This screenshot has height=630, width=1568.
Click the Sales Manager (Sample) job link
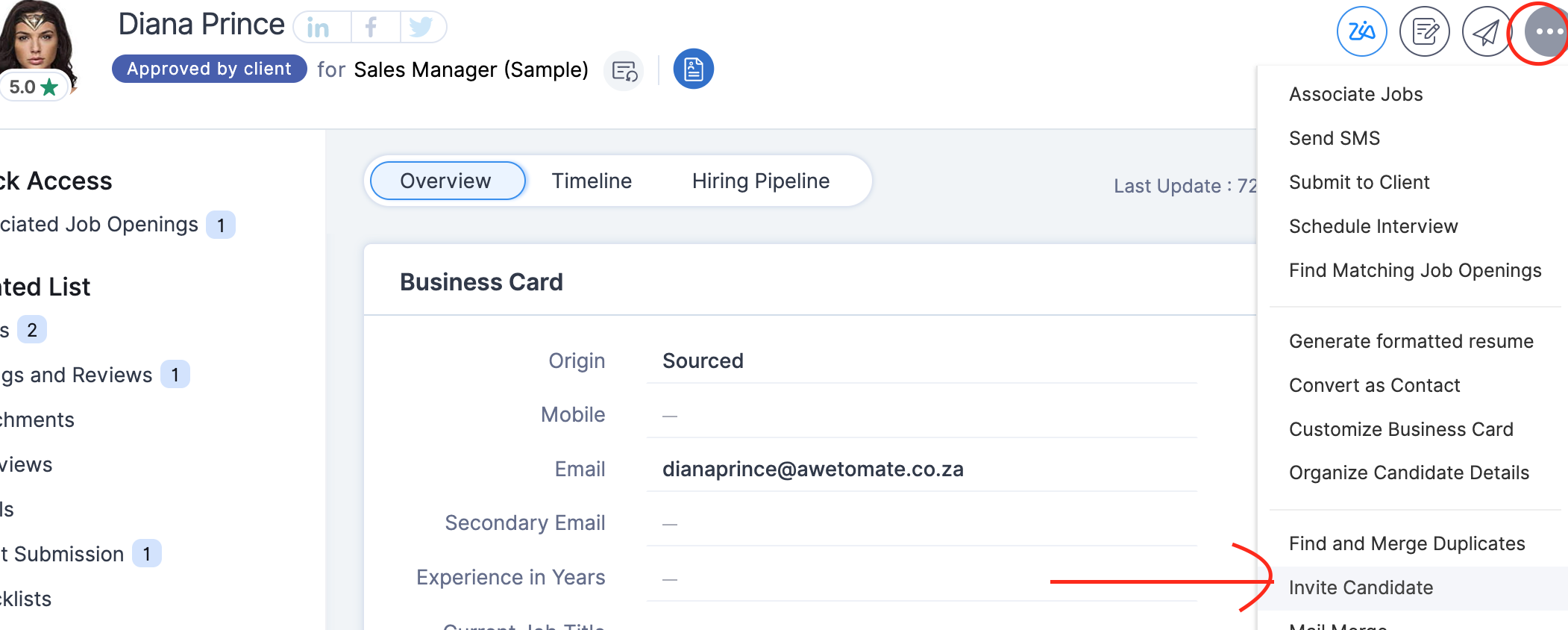tap(471, 70)
